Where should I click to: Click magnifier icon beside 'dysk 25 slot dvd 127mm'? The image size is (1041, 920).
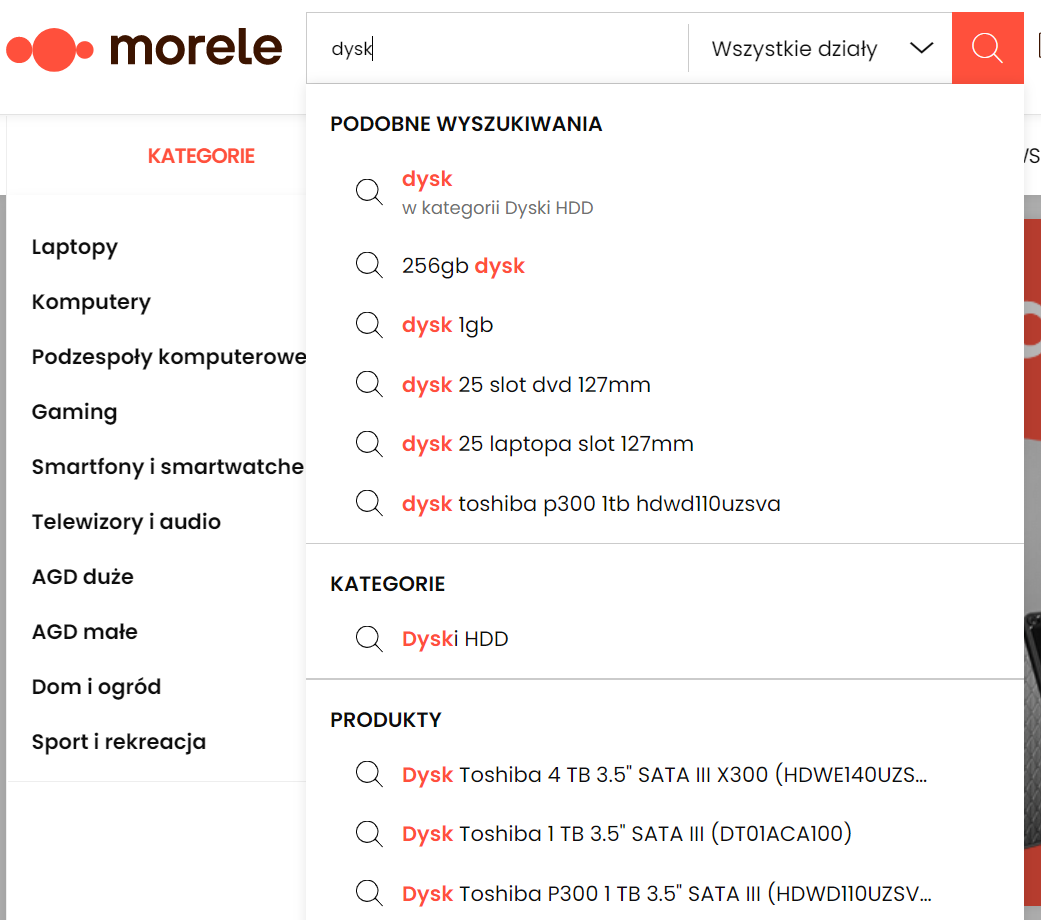click(x=369, y=384)
